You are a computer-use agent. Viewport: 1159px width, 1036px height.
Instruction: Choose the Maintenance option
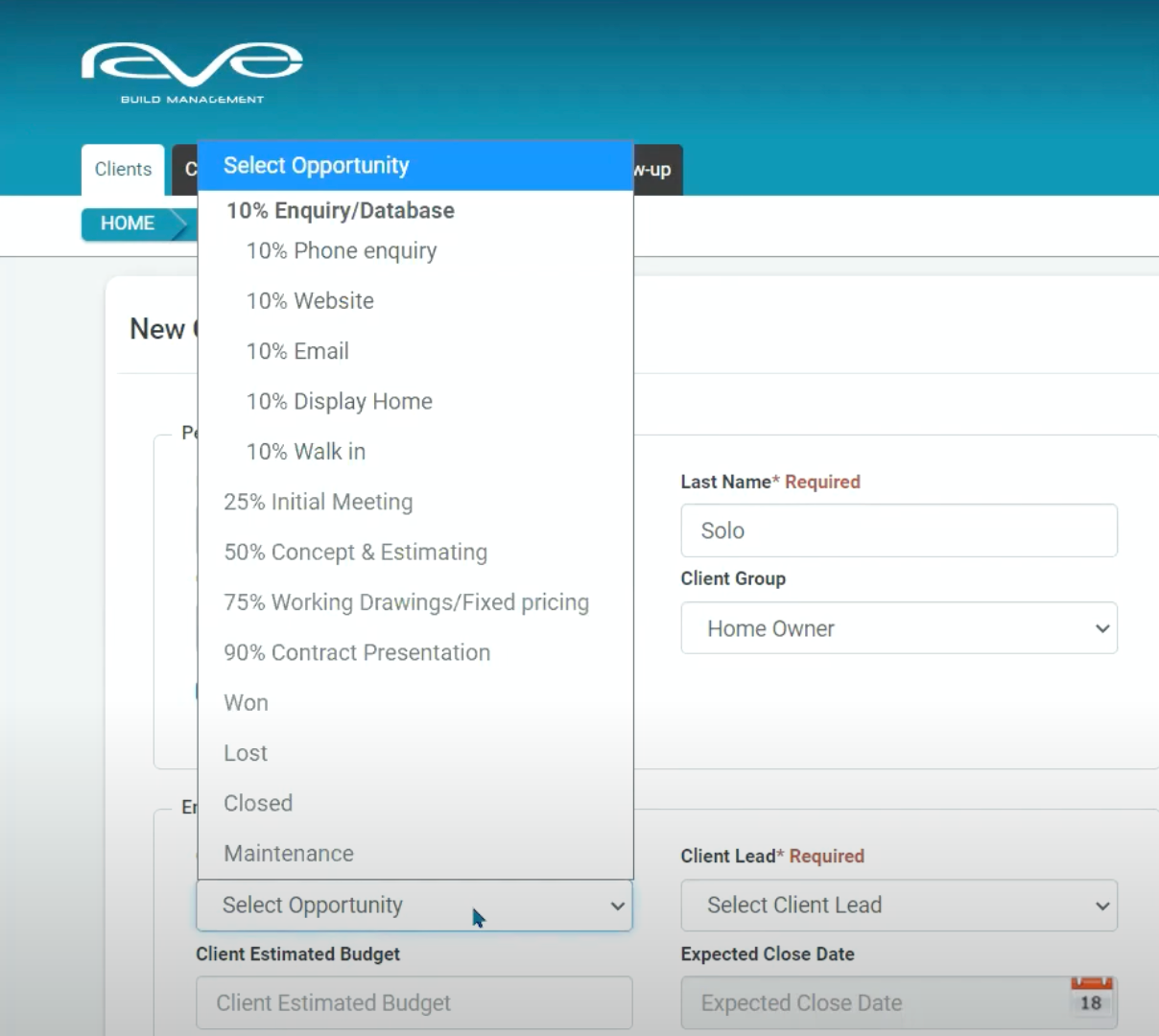[415, 854]
